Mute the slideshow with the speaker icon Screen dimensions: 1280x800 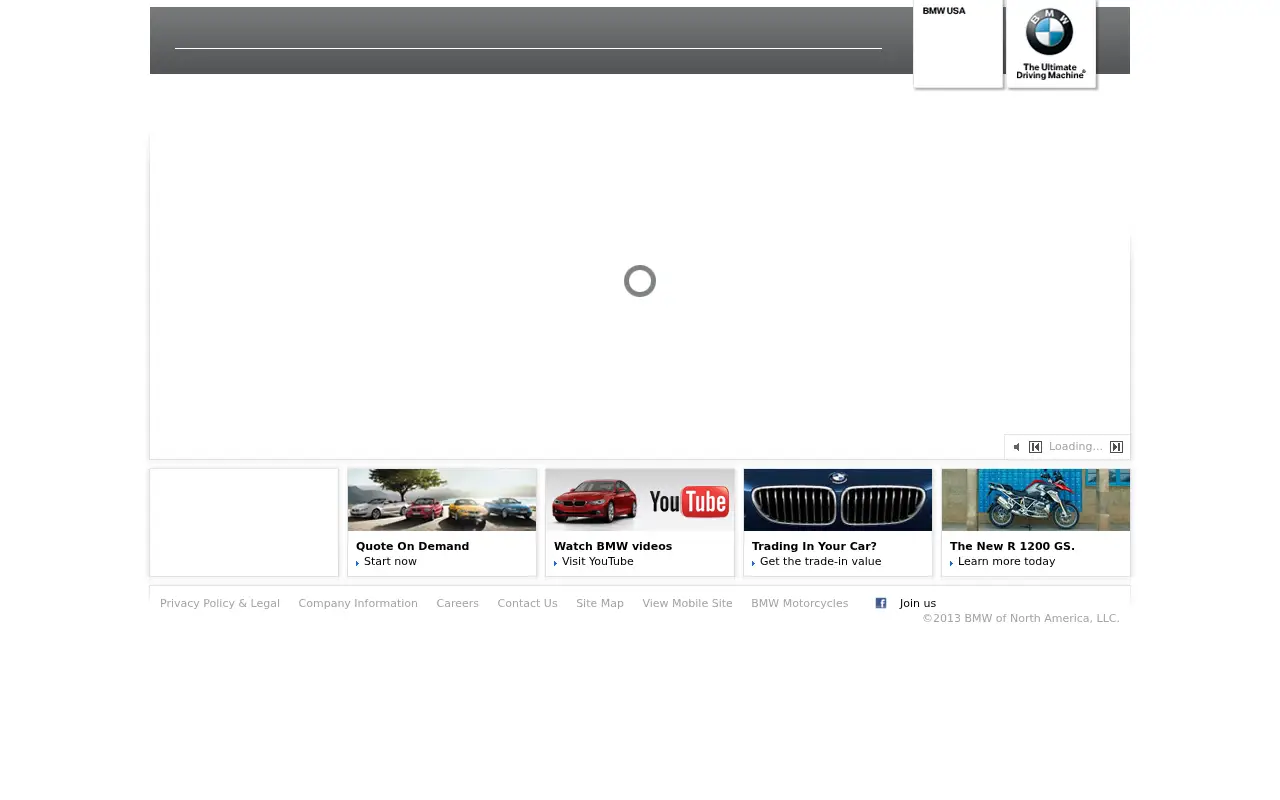[x=1017, y=447]
